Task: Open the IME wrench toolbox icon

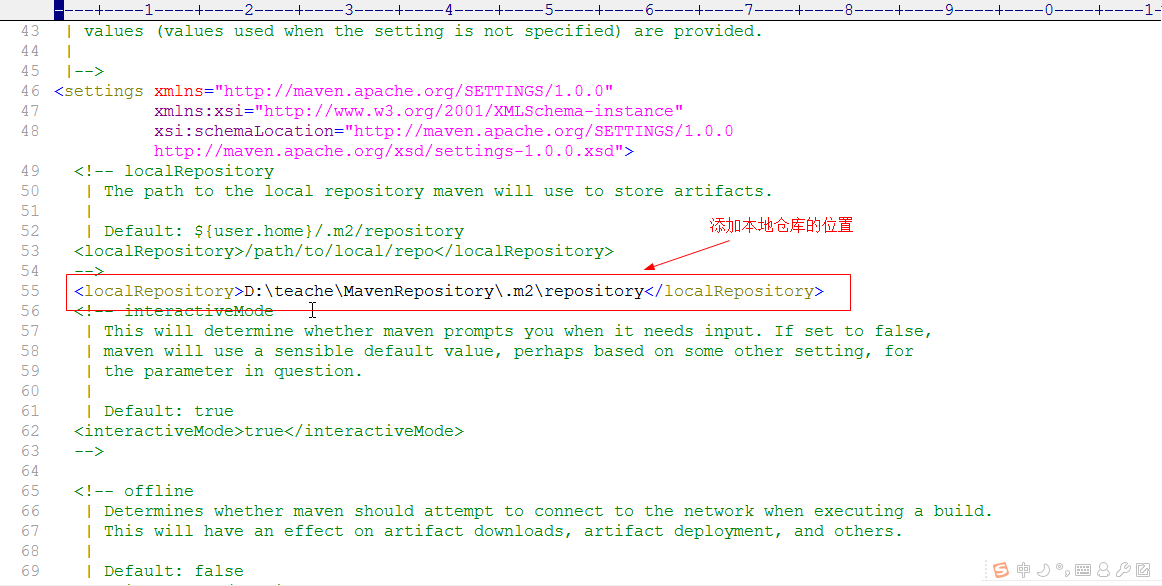Action: 1123,570
